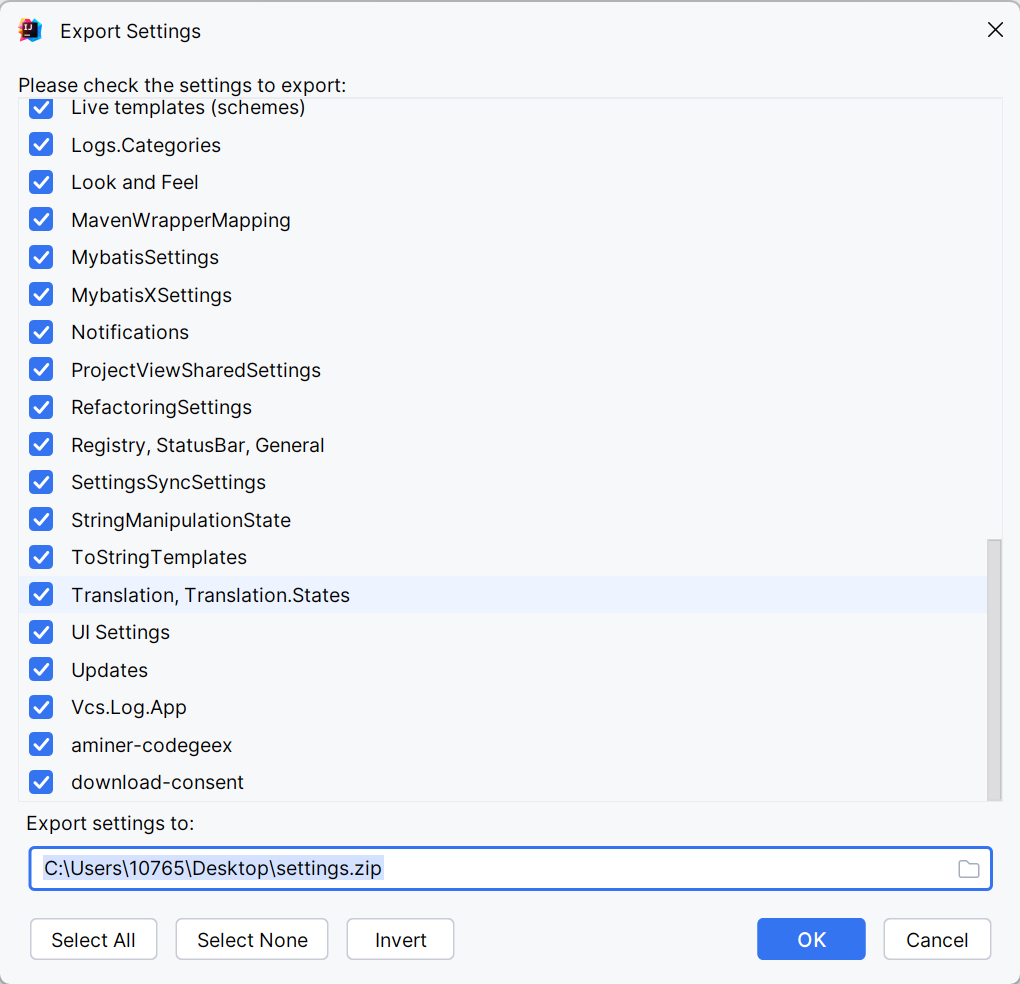Select the MavenWrapperMapping row label
Viewport: 1020px width, 984px height.
coord(181,220)
